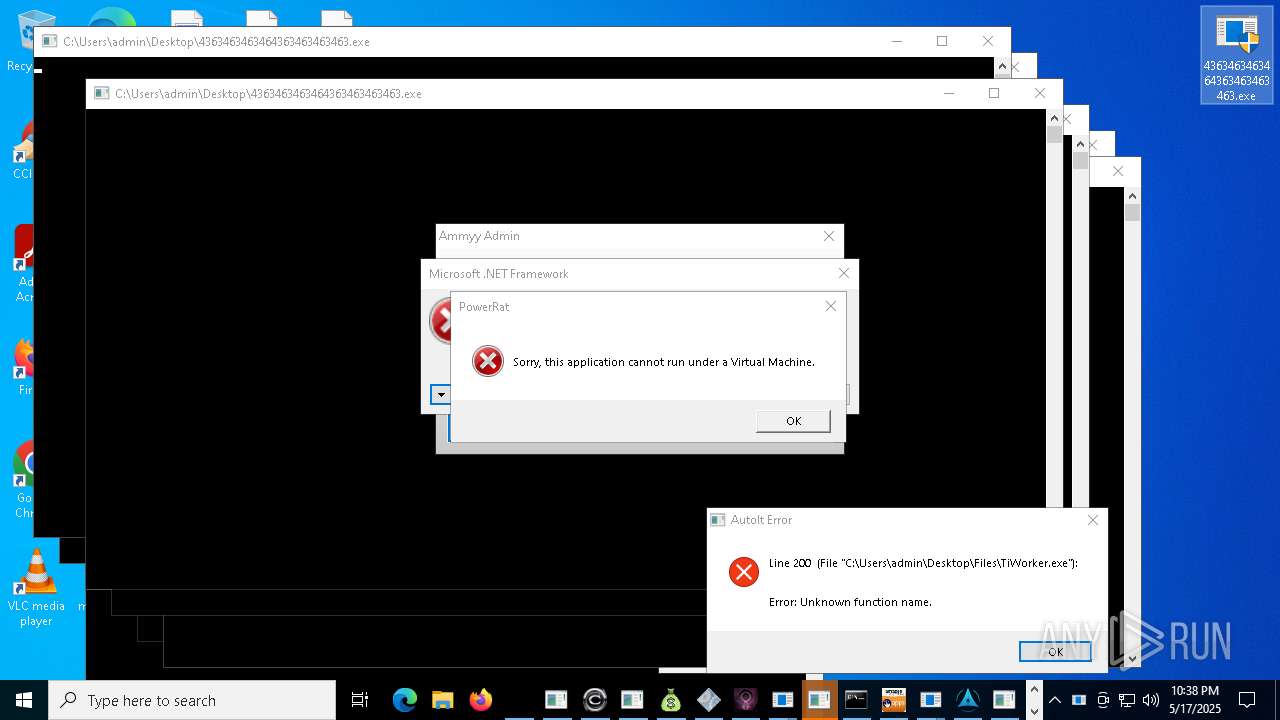Open File Explorer from the taskbar
The image size is (1280, 720).
[x=442, y=700]
